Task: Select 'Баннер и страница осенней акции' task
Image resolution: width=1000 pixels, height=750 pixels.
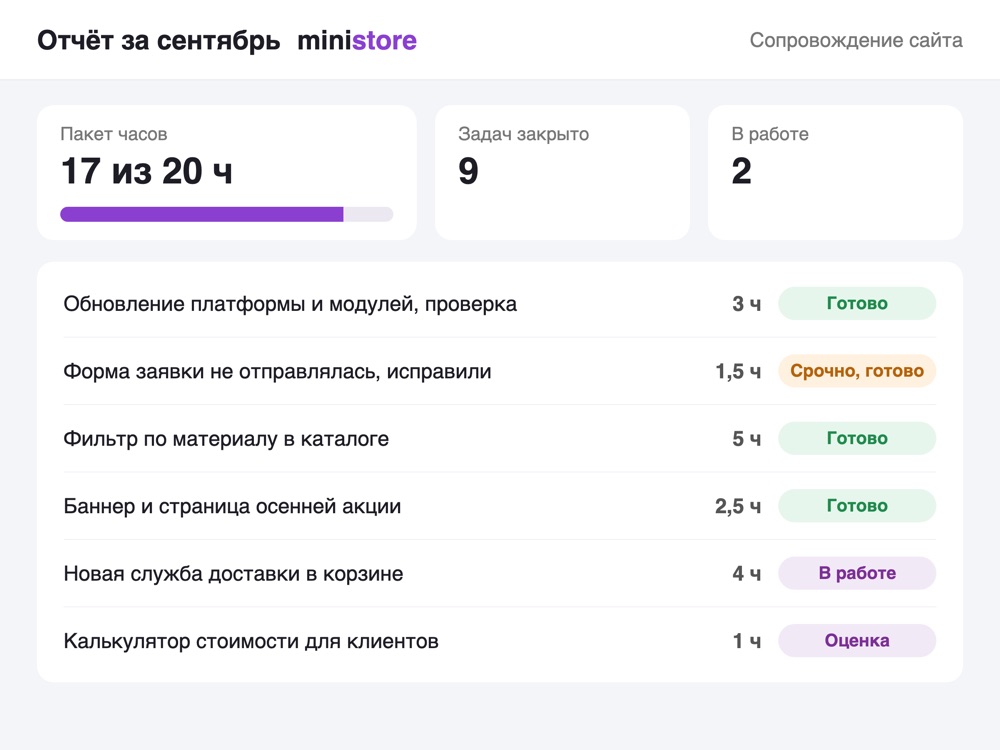Action: tap(499, 506)
